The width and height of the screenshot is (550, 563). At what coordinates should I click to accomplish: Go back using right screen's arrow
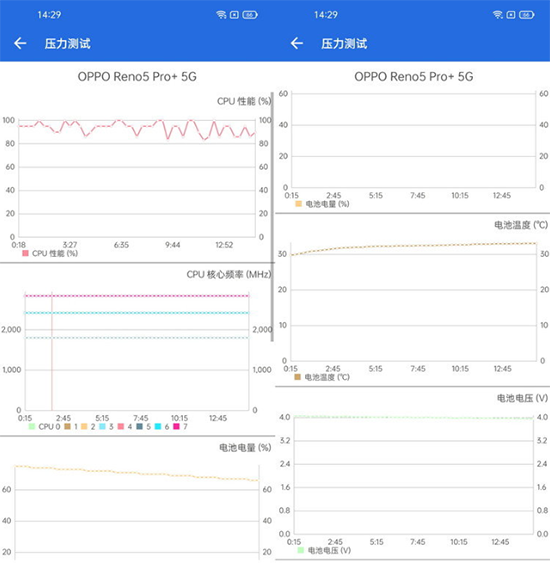click(x=297, y=43)
